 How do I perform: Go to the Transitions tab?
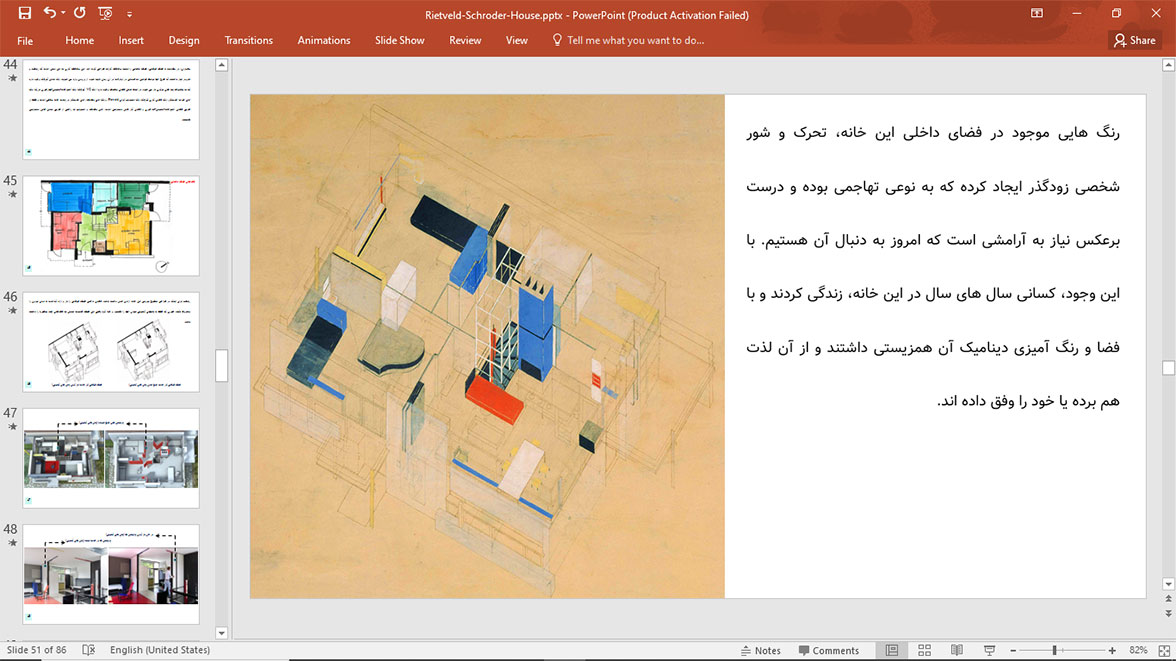248,41
